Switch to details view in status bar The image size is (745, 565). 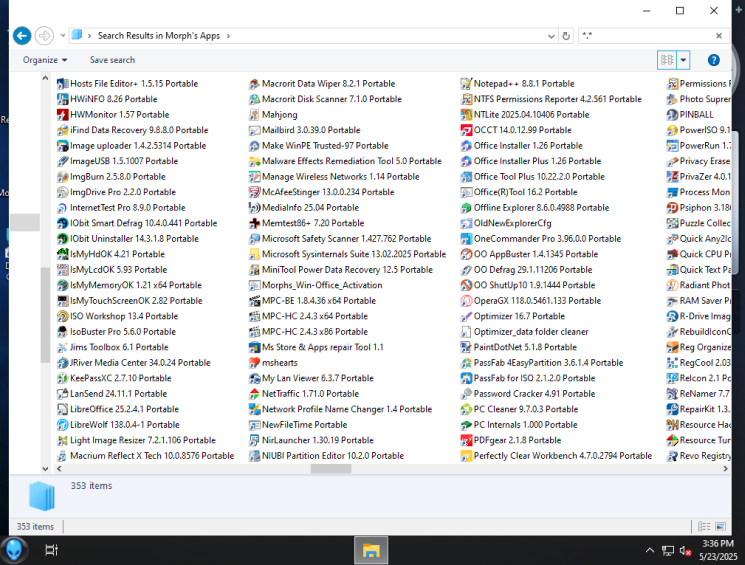704,526
